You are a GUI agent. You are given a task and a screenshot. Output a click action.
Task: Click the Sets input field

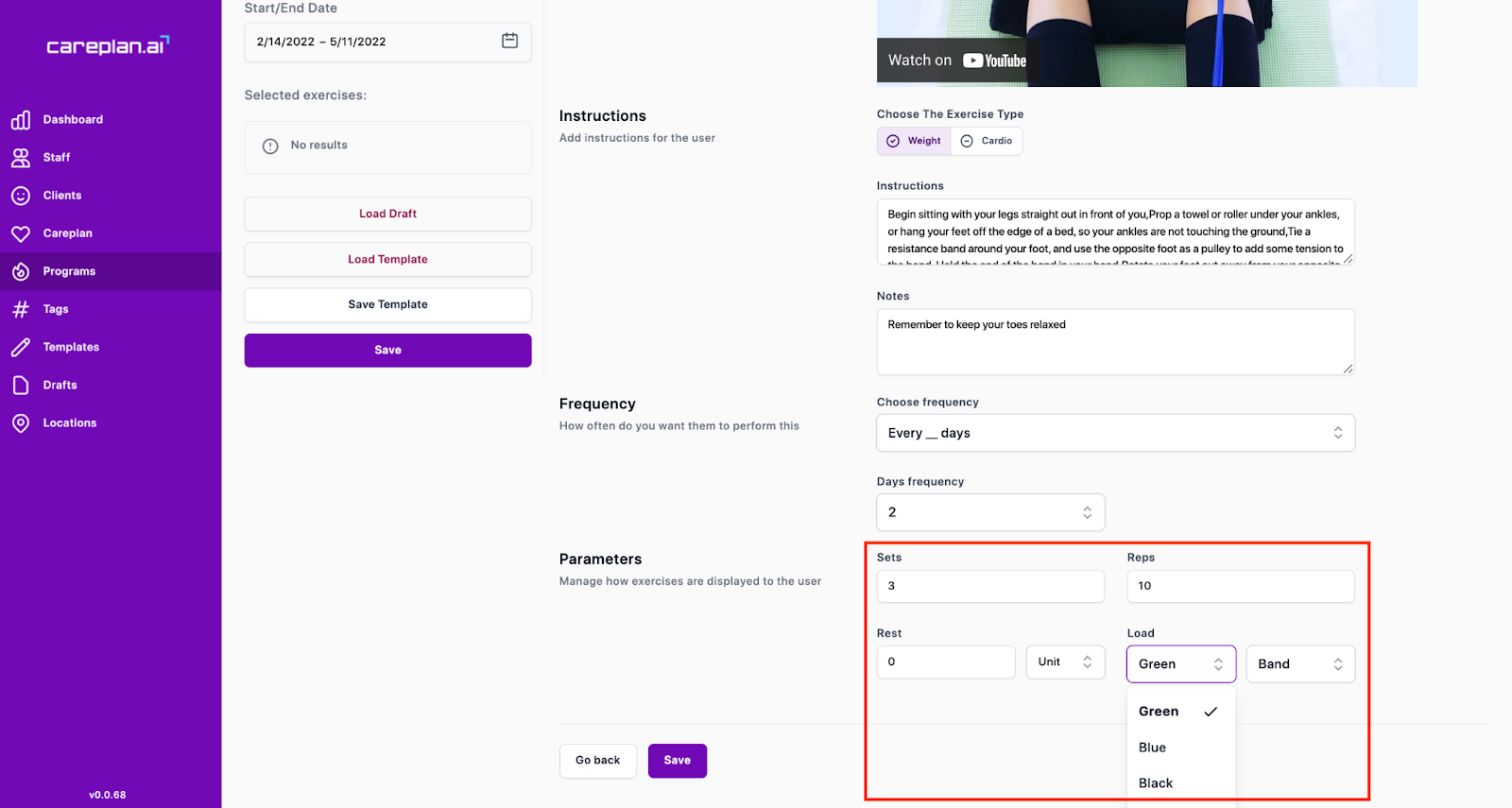pyautogui.click(x=990, y=586)
